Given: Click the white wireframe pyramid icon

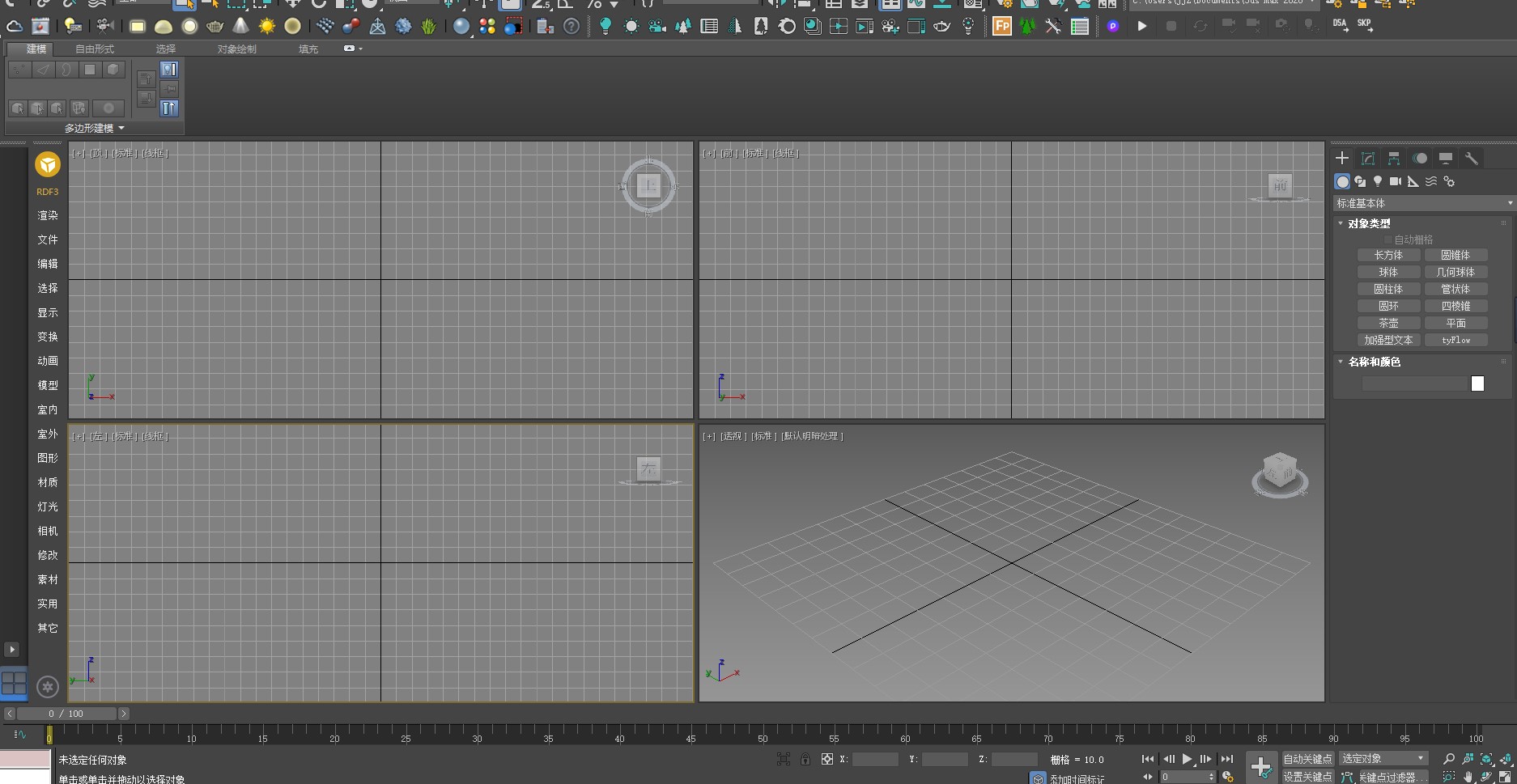Looking at the screenshot, I should [377, 27].
